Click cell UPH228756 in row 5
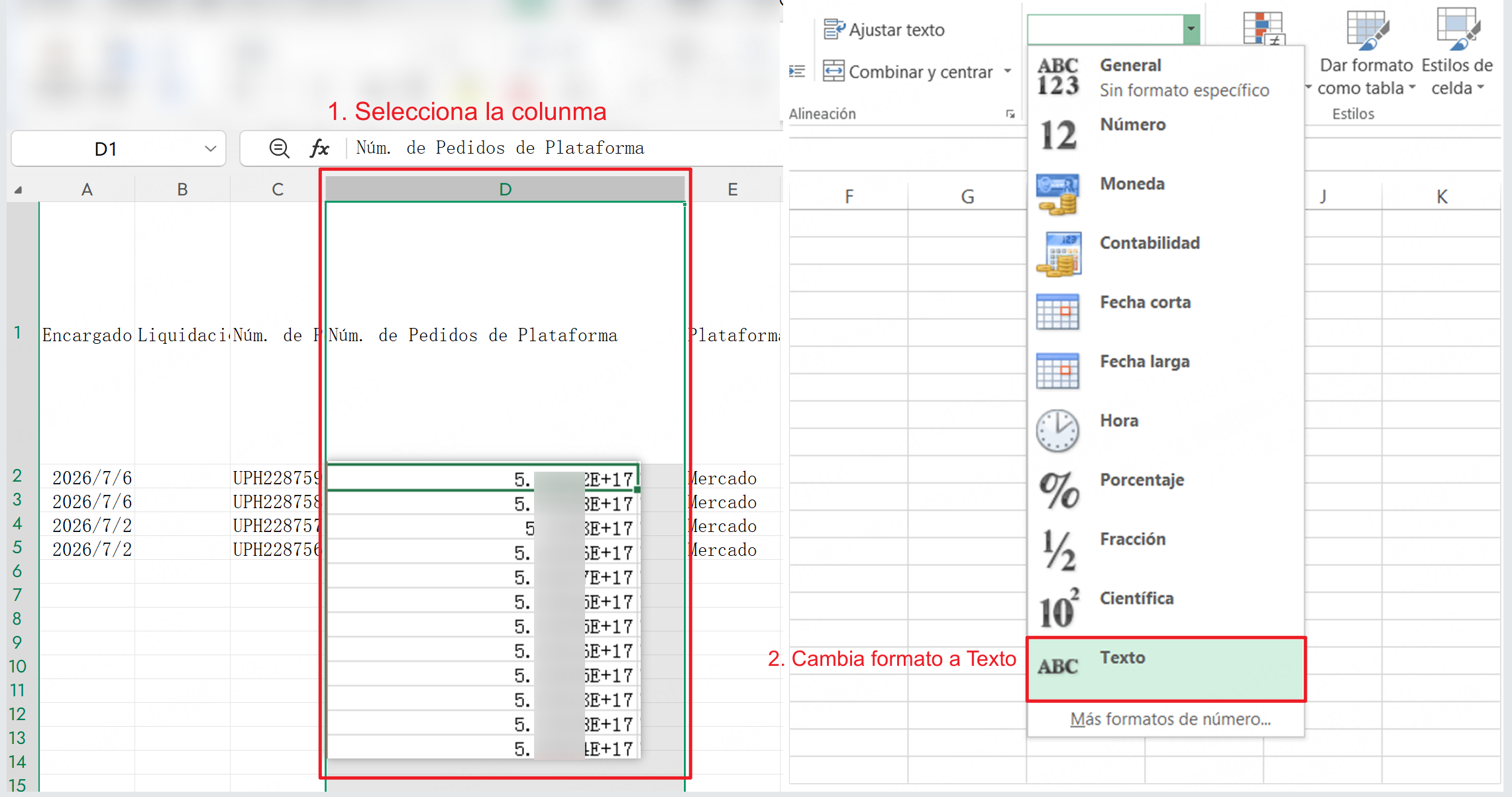 pos(276,549)
